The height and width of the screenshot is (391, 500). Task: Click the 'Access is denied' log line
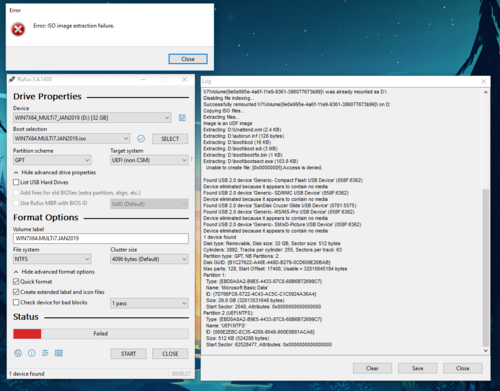pyautogui.click(x=264, y=168)
